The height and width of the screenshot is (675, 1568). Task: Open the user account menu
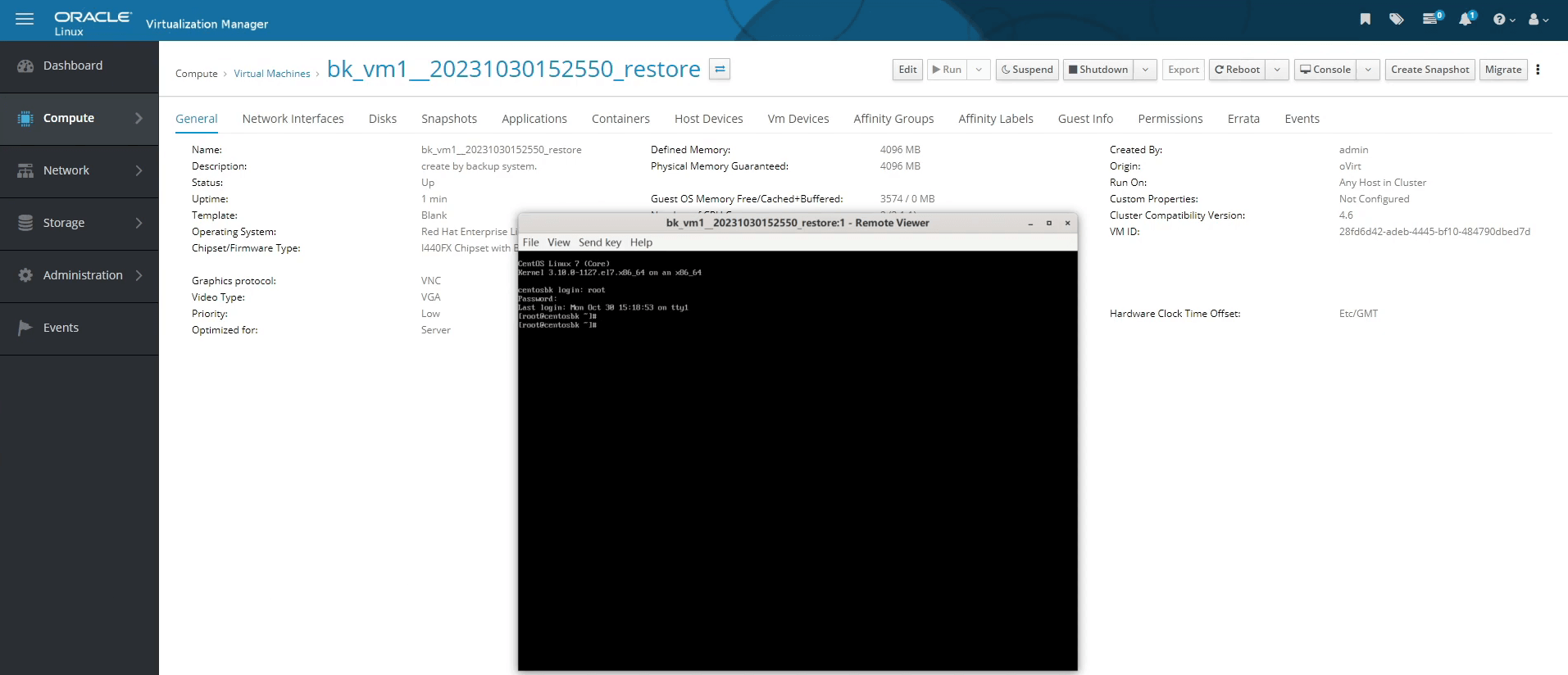tap(1538, 19)
